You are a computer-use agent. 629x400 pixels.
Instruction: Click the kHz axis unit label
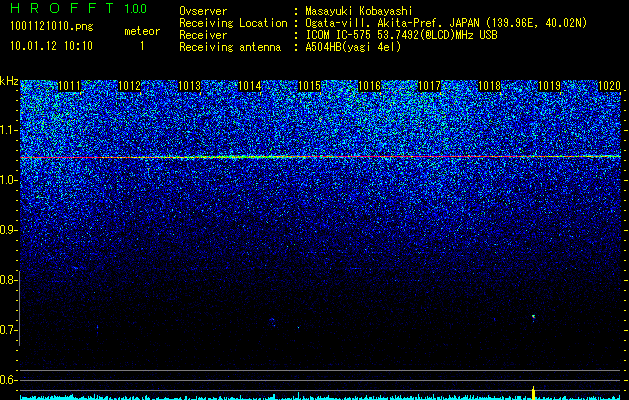pyautogui.click(x=9, y=81)
